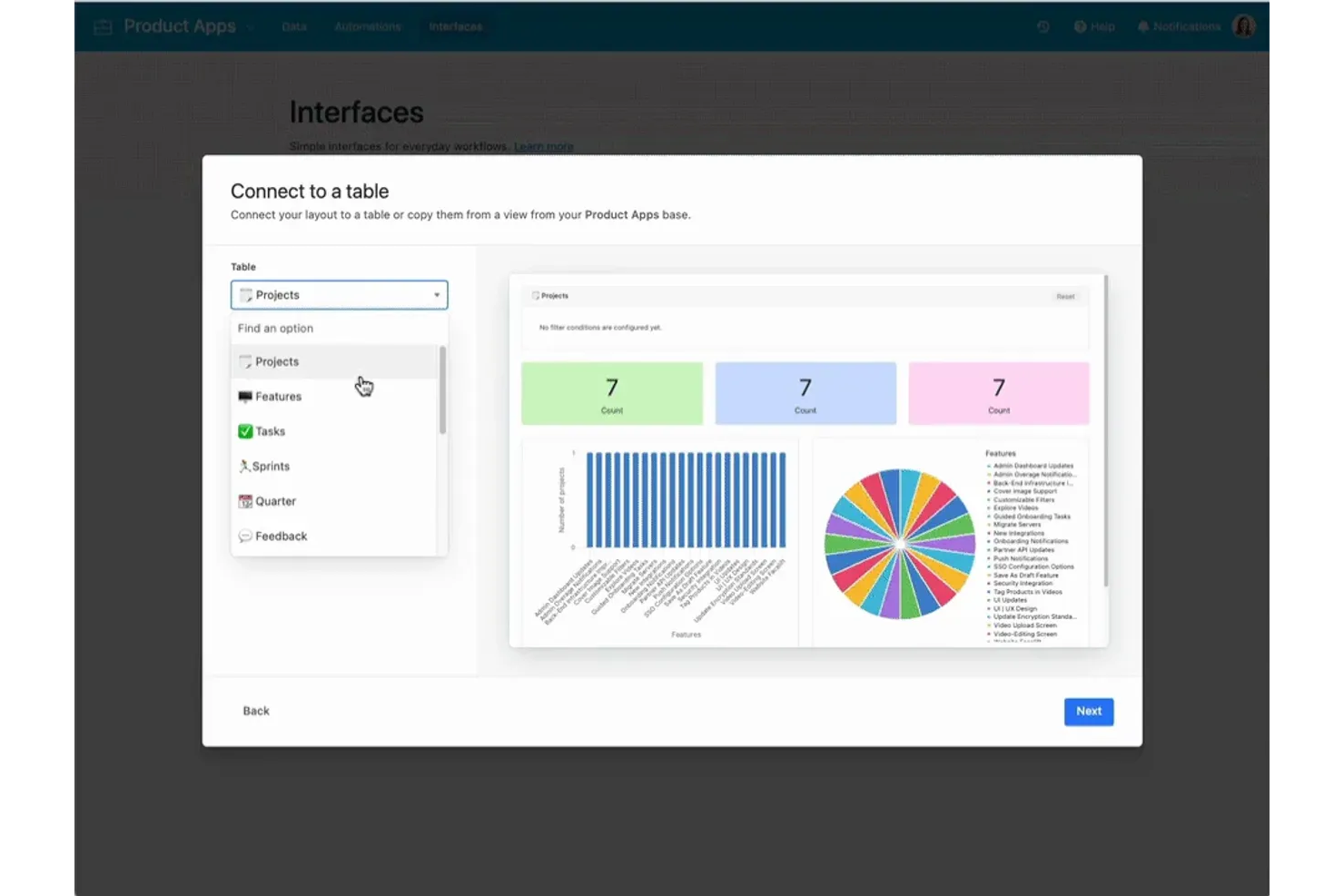The width and height of the screenshot is (1344, 896).
Task: Click the Quarter calendar icon
Action: coord(245,500)
